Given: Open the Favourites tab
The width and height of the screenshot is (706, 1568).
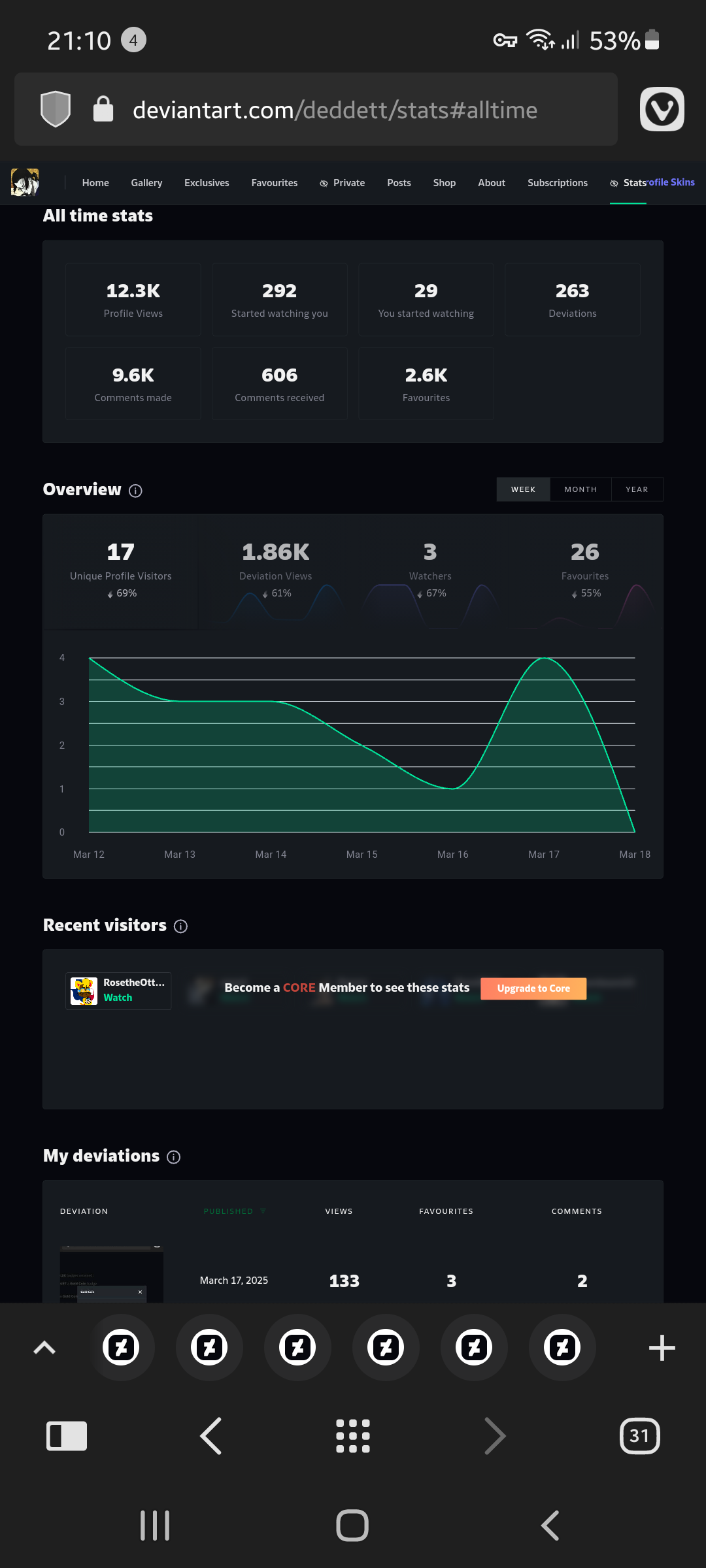Looking at the screenshot, I should point(275,183).
